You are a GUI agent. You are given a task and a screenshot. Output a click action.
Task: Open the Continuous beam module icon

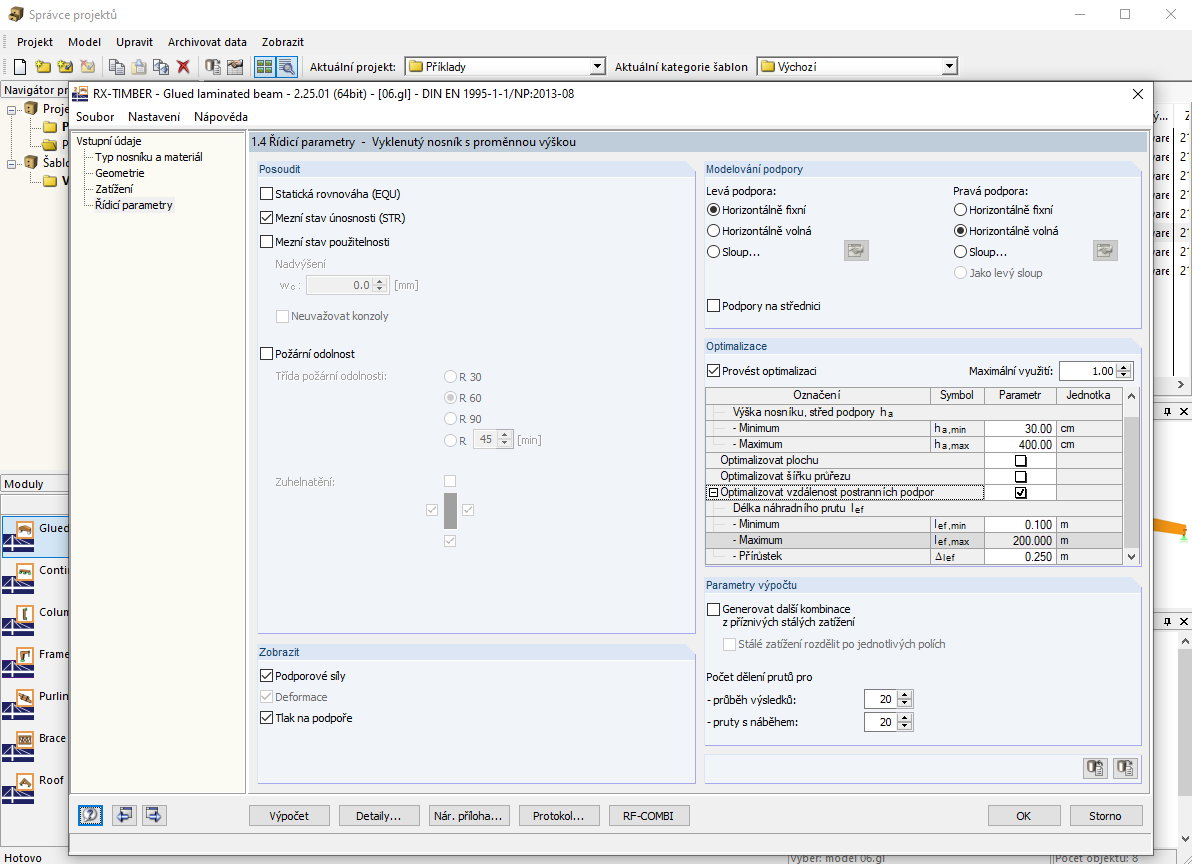click(x=18, y=577)
